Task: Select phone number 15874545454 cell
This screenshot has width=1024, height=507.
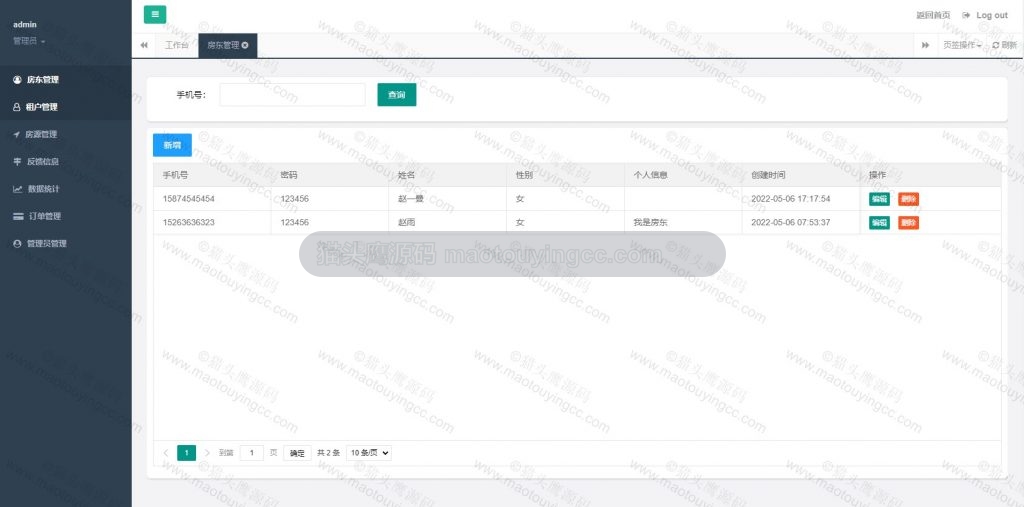Action: (212, 199)
